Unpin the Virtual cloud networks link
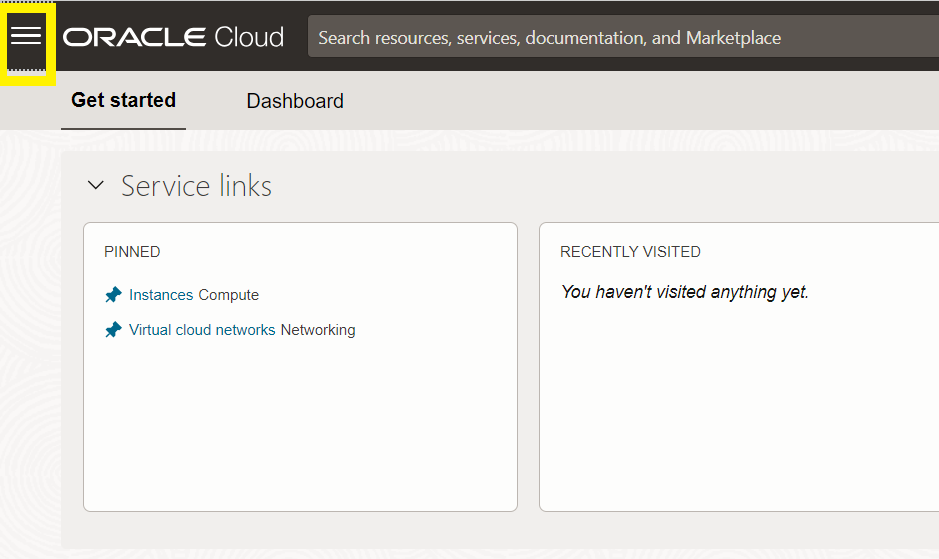 (113, 330)
